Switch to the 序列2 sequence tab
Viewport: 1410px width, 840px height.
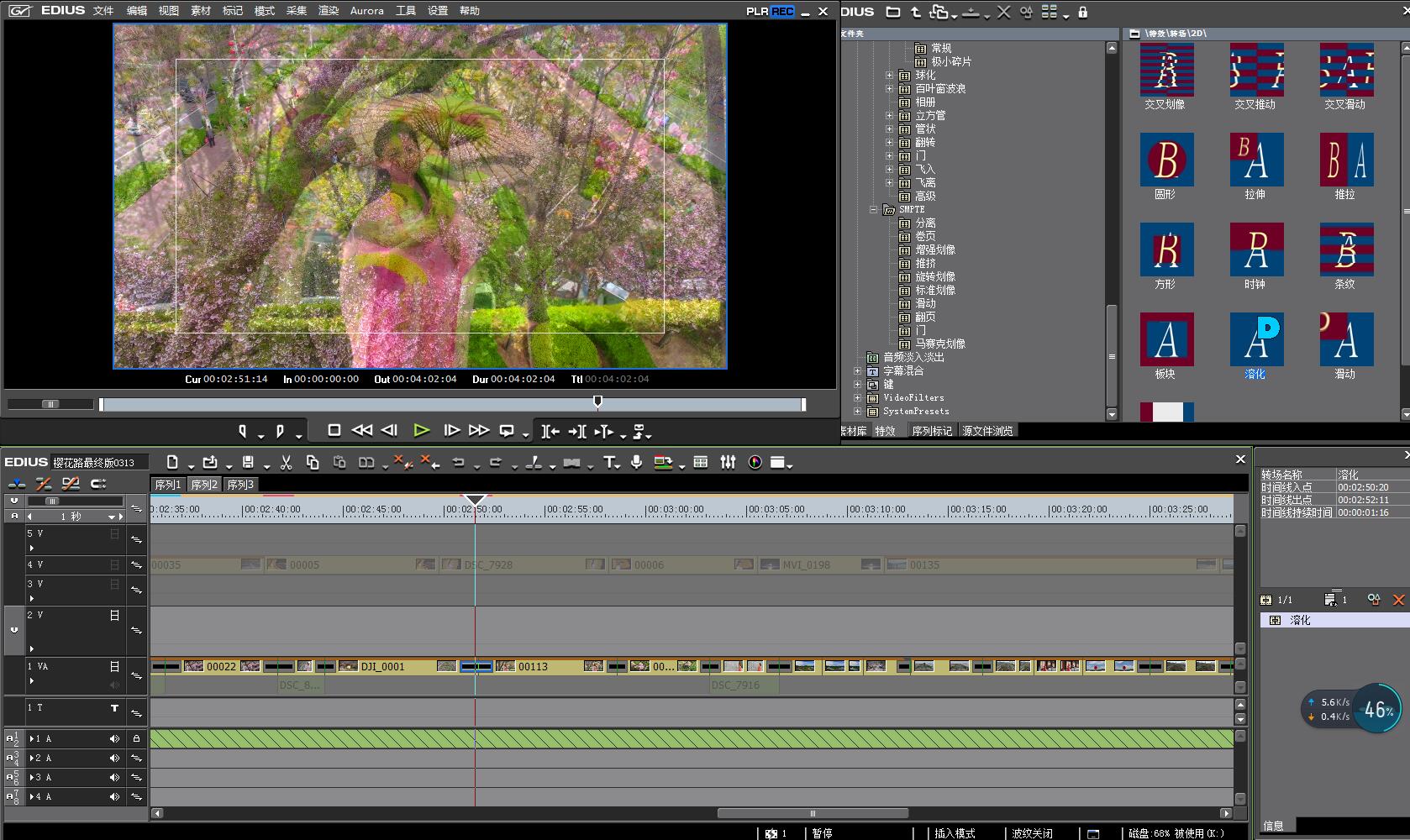203,485
